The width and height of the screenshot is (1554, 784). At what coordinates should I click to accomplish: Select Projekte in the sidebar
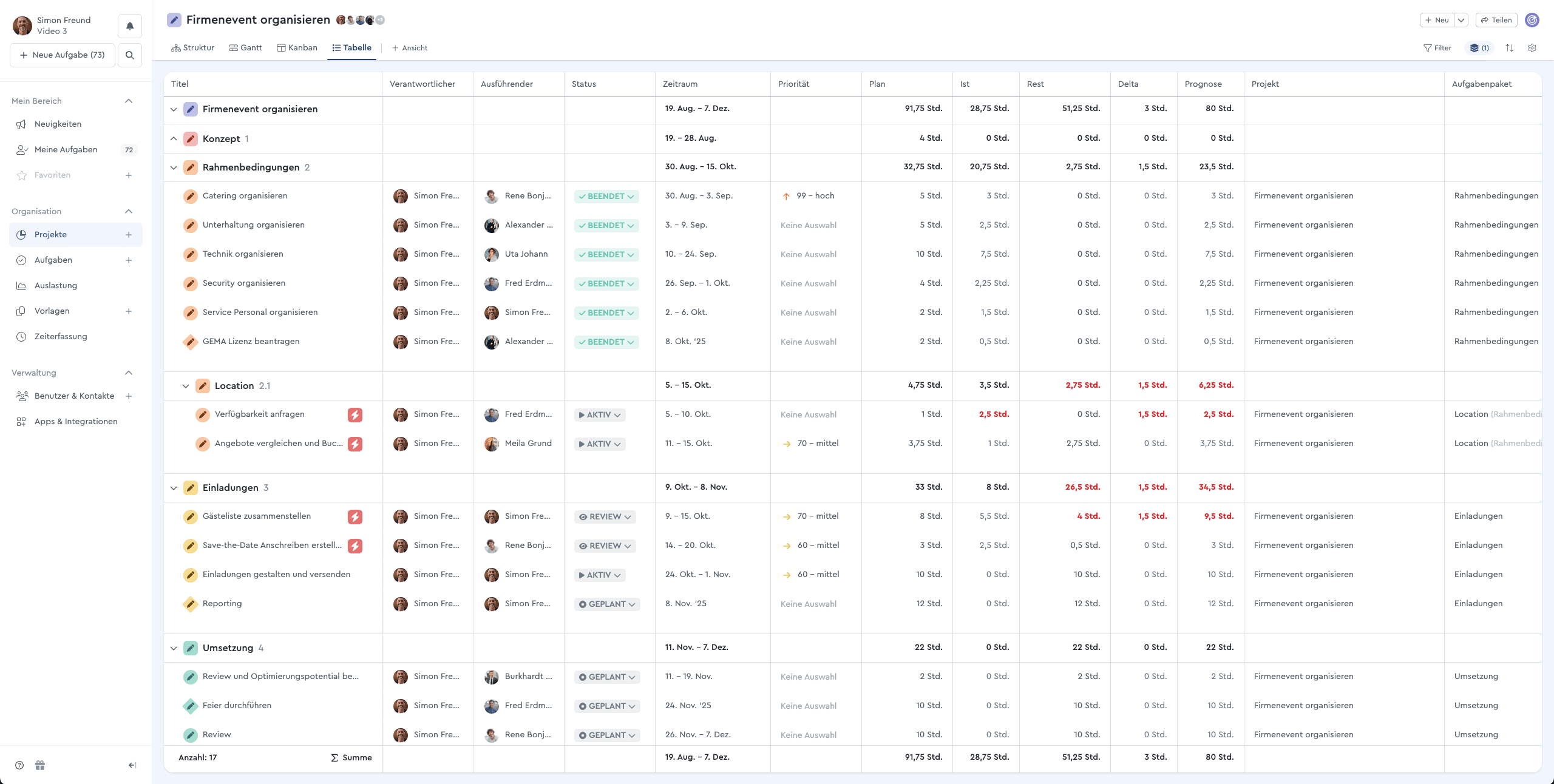pyautogui.click(x=51, y=234)
